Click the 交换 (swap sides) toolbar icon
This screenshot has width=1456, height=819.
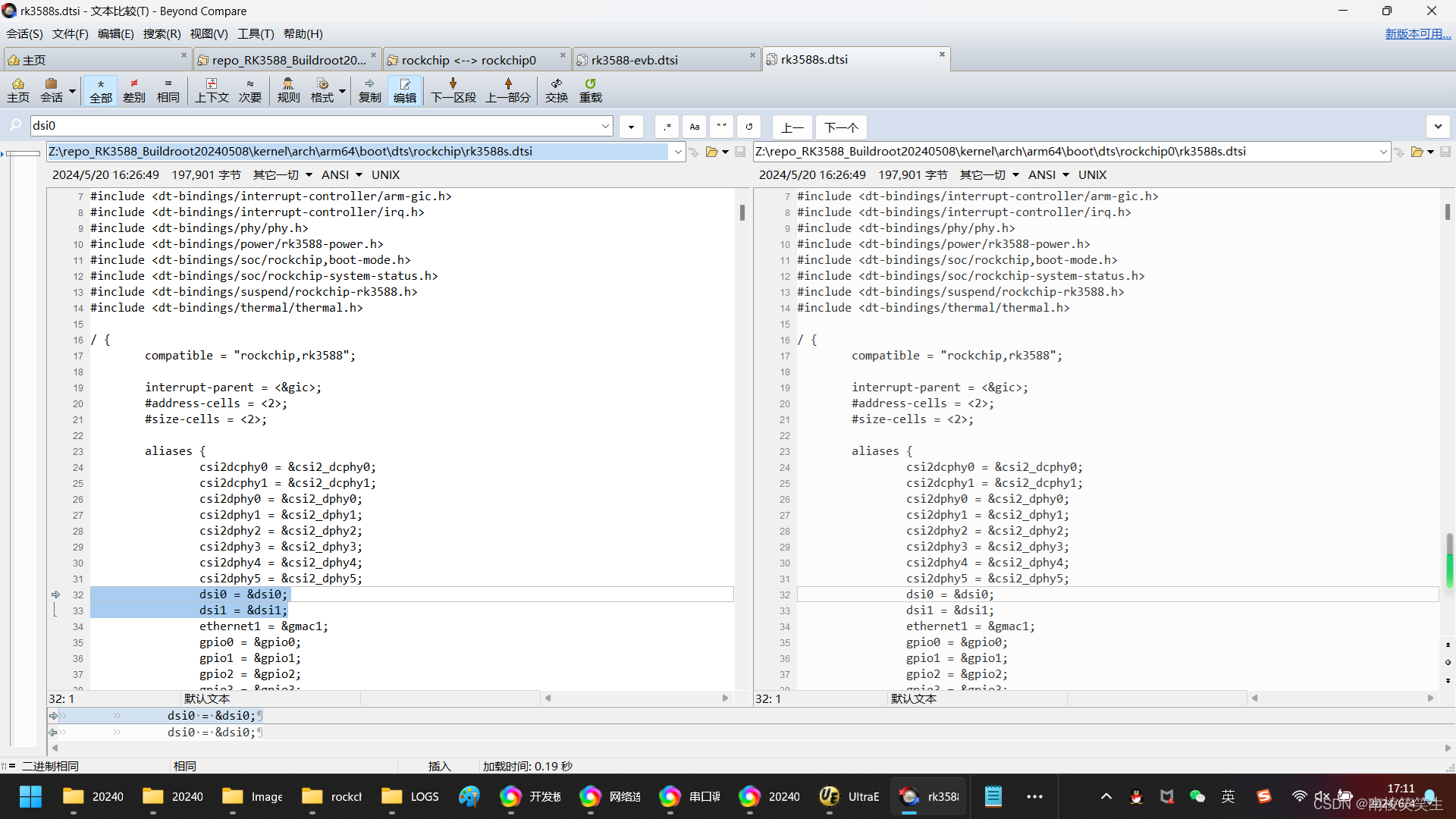[x=556, y=90]
